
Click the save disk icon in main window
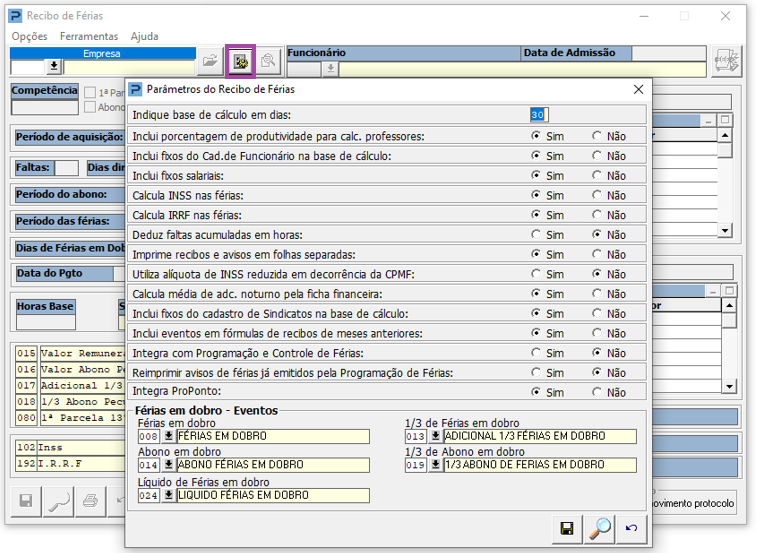pos(26,501)
